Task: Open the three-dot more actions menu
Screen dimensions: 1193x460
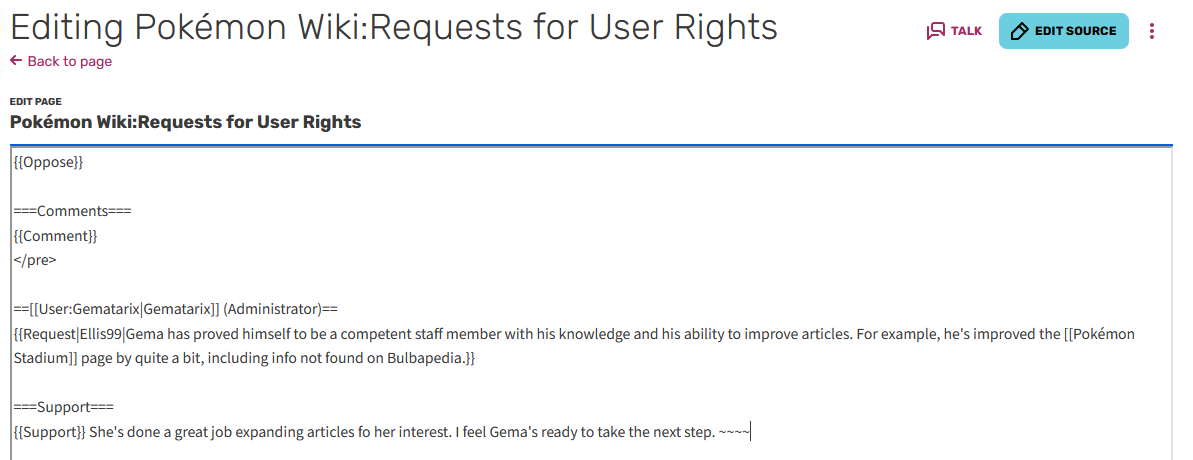Action: (x=1152, y=31)
